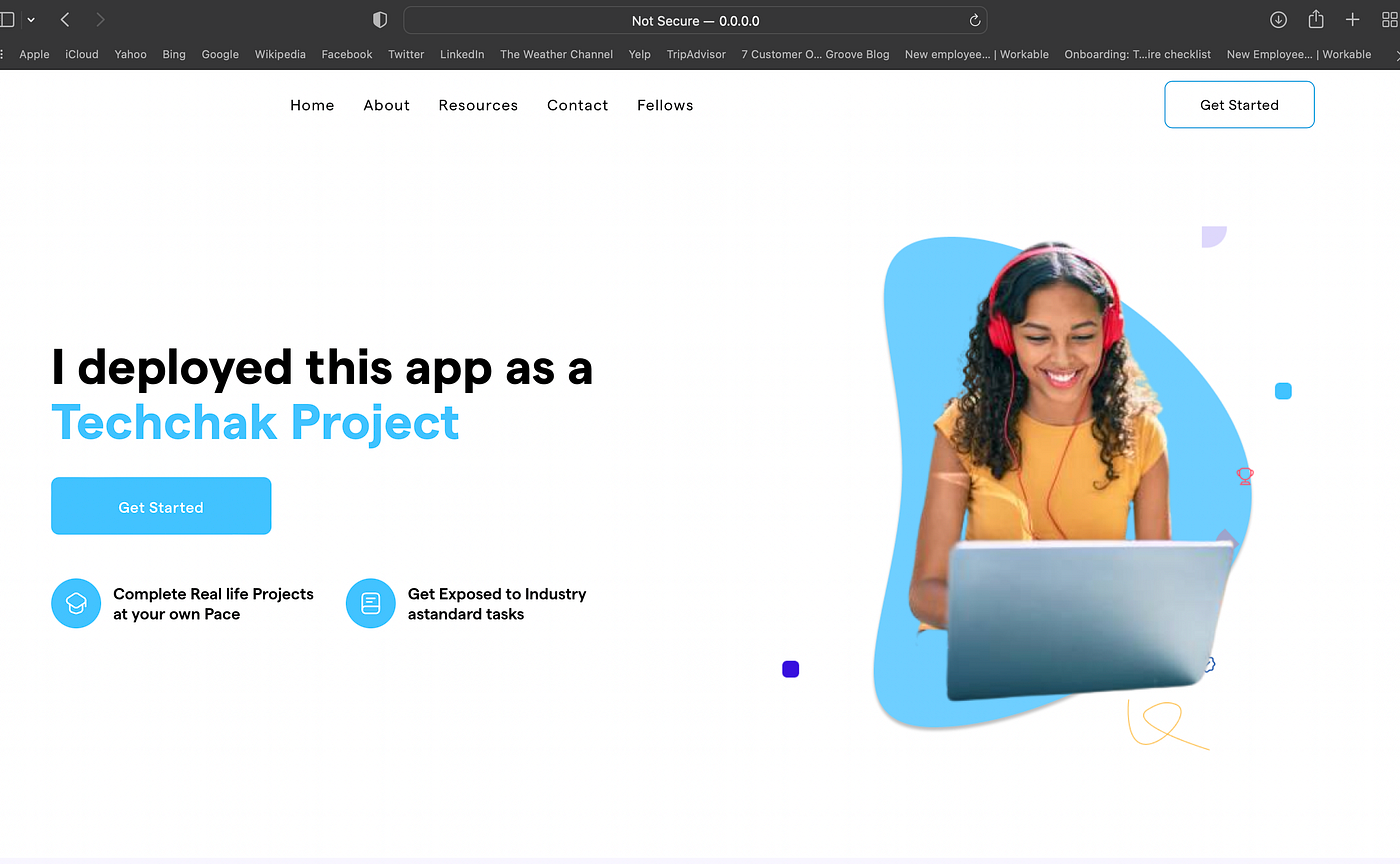Click the small red trophy icon
Viewport: 1400px width, 864px height.
[x=1245, y=476]
